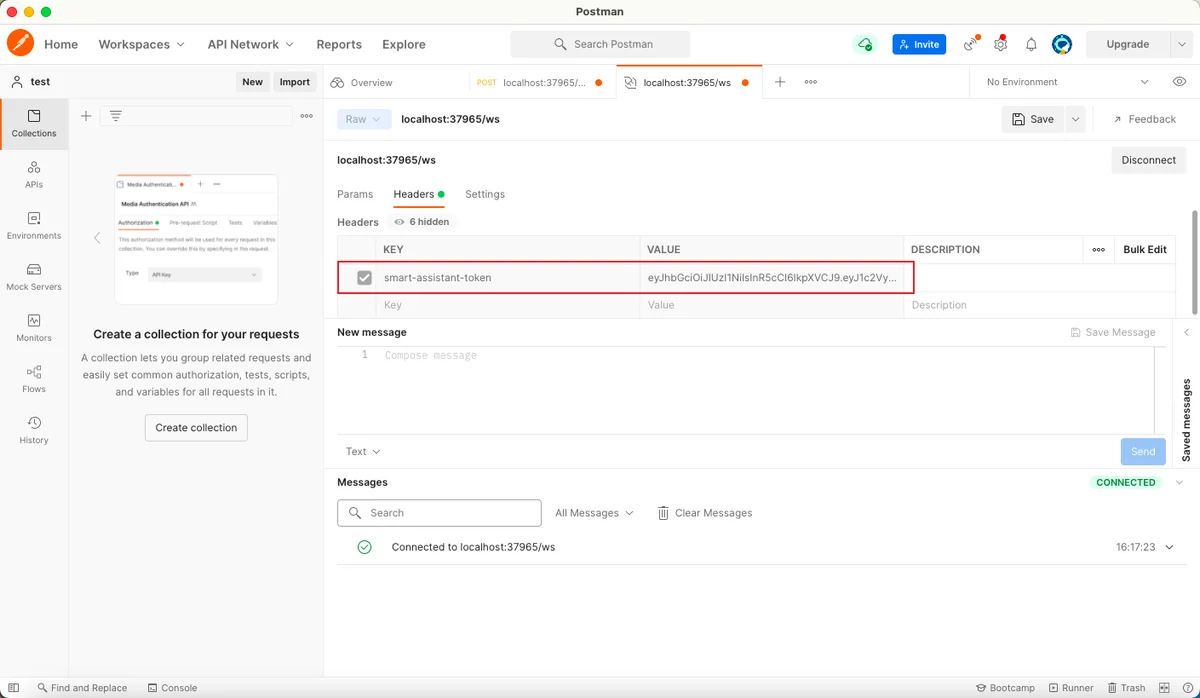1200x698 pixels.
Task: Open the Collections sidebar panel
Action: [34, 124]
